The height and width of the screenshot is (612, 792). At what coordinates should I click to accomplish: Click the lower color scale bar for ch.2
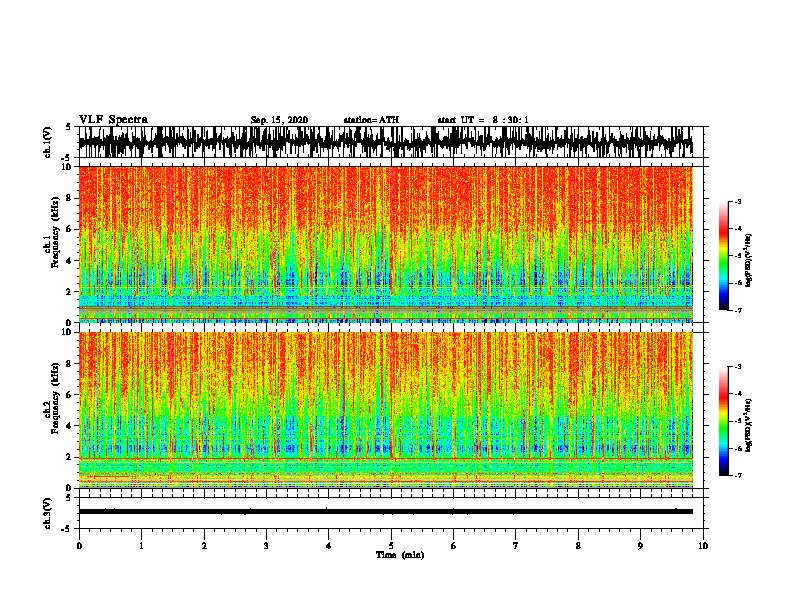(723, 421)
